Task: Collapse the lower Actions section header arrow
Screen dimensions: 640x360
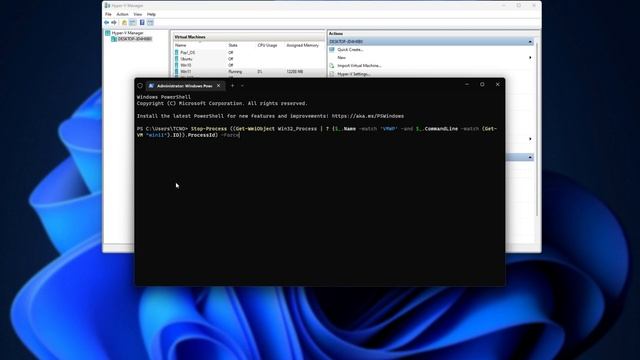Action: (530, 157)
